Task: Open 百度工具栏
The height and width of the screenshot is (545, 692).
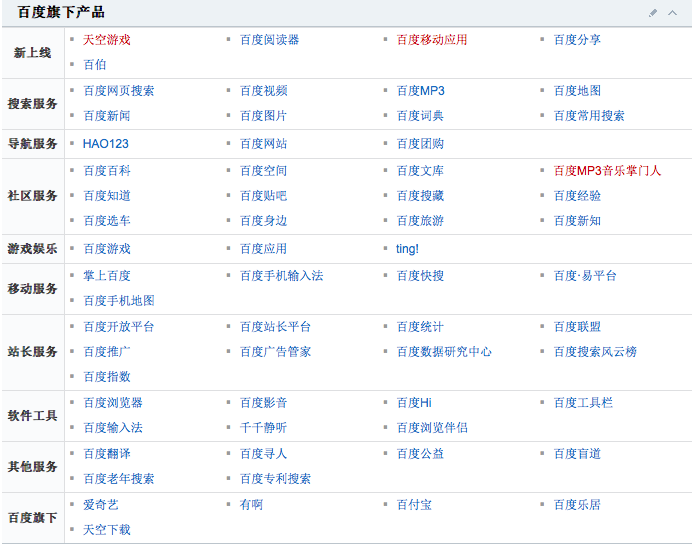Action: pos(583,403)
